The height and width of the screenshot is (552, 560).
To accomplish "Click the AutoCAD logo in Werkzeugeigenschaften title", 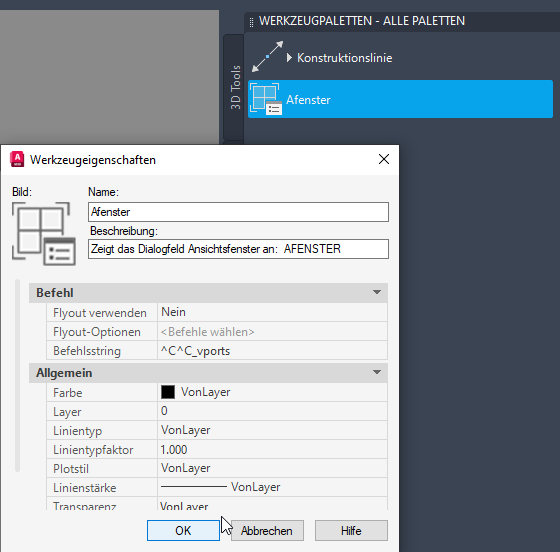I will (17, 159).
